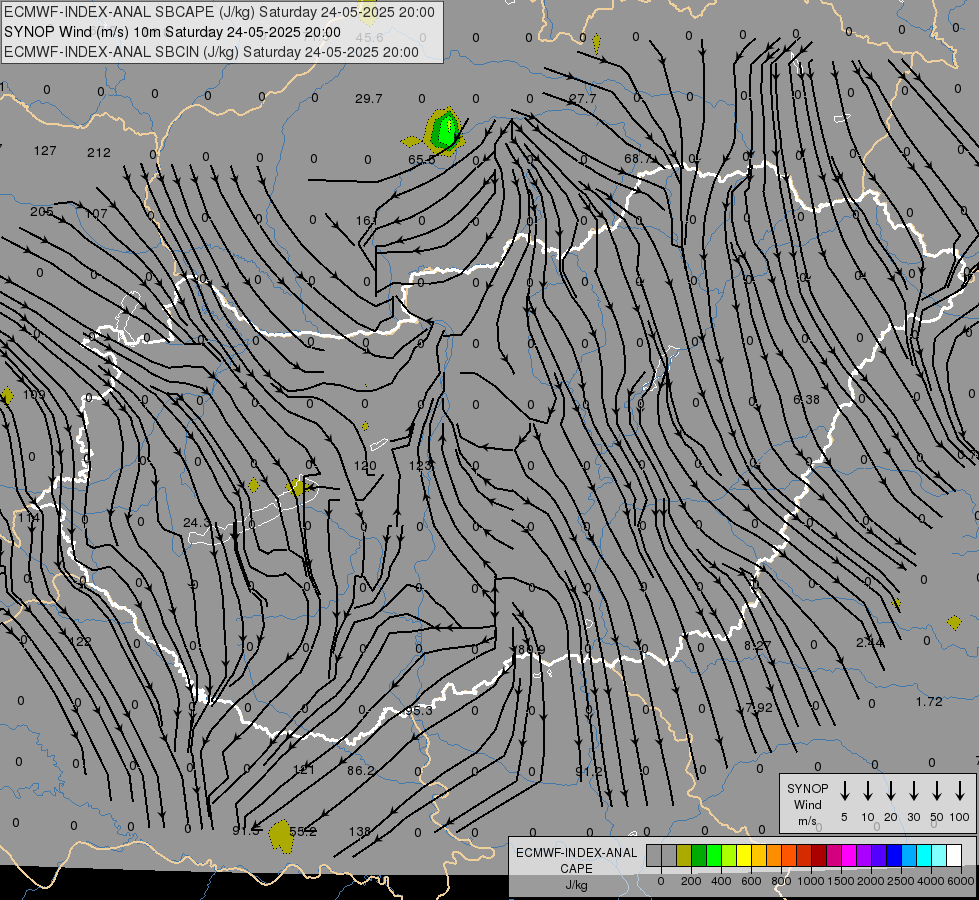Click the 86.2 value in the south
The width and height of the screenshot is (979, 900).
(361, 771)
